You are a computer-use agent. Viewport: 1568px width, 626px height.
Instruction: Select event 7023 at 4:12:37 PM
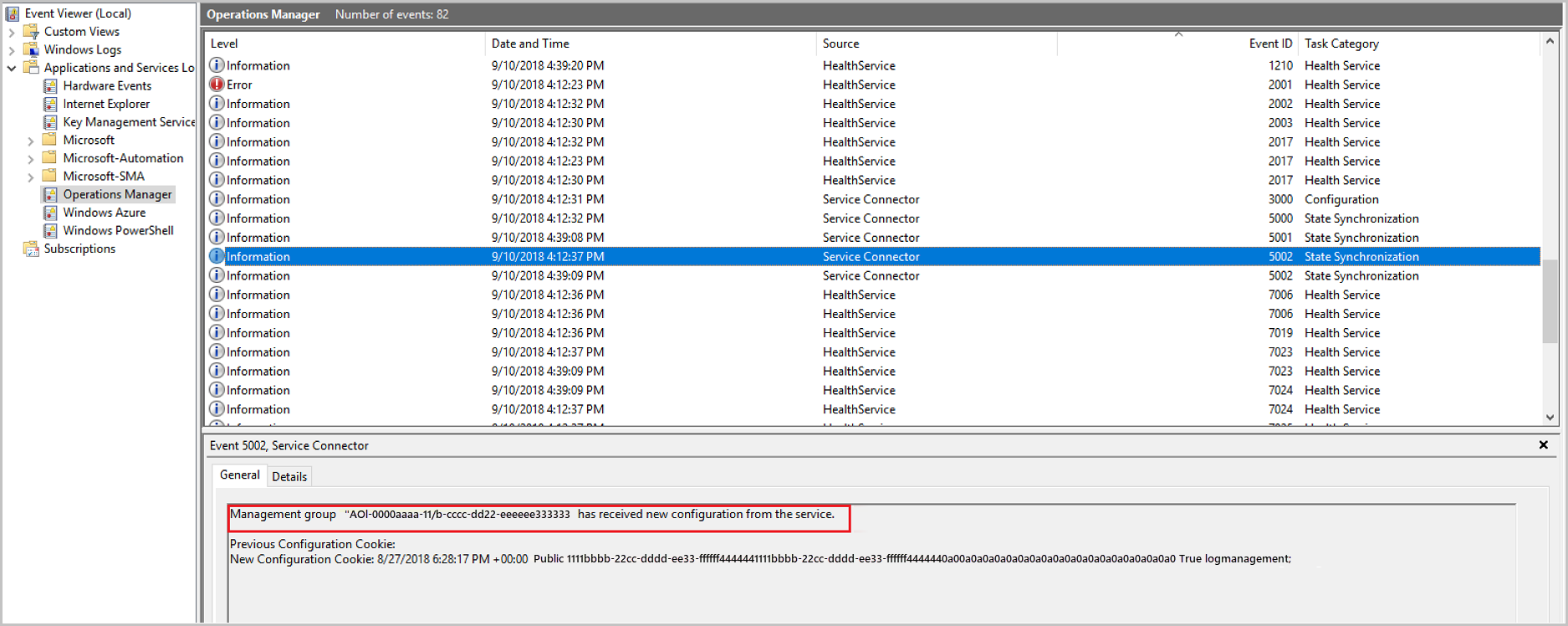pos(873,352)
